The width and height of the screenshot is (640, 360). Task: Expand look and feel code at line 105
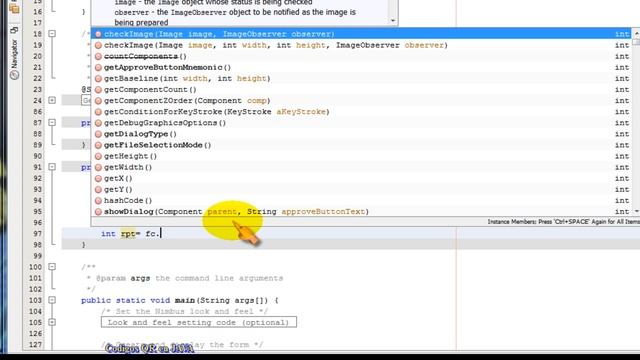[52, 322]
